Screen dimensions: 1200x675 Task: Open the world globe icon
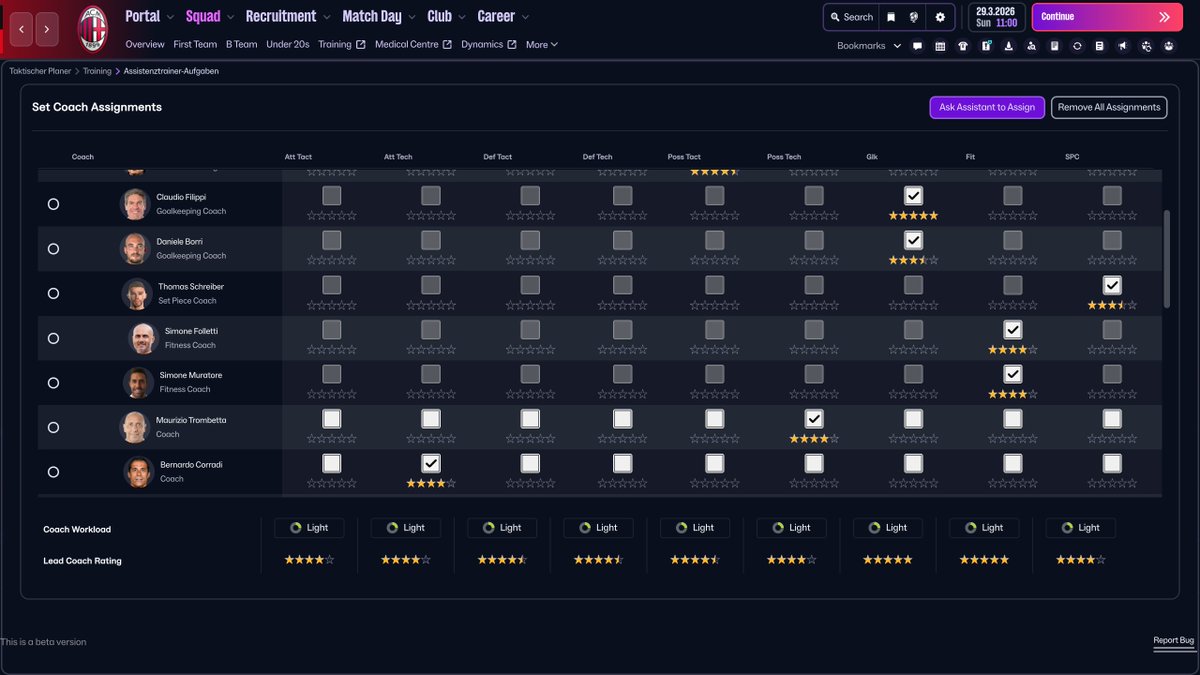click(914, 17)
